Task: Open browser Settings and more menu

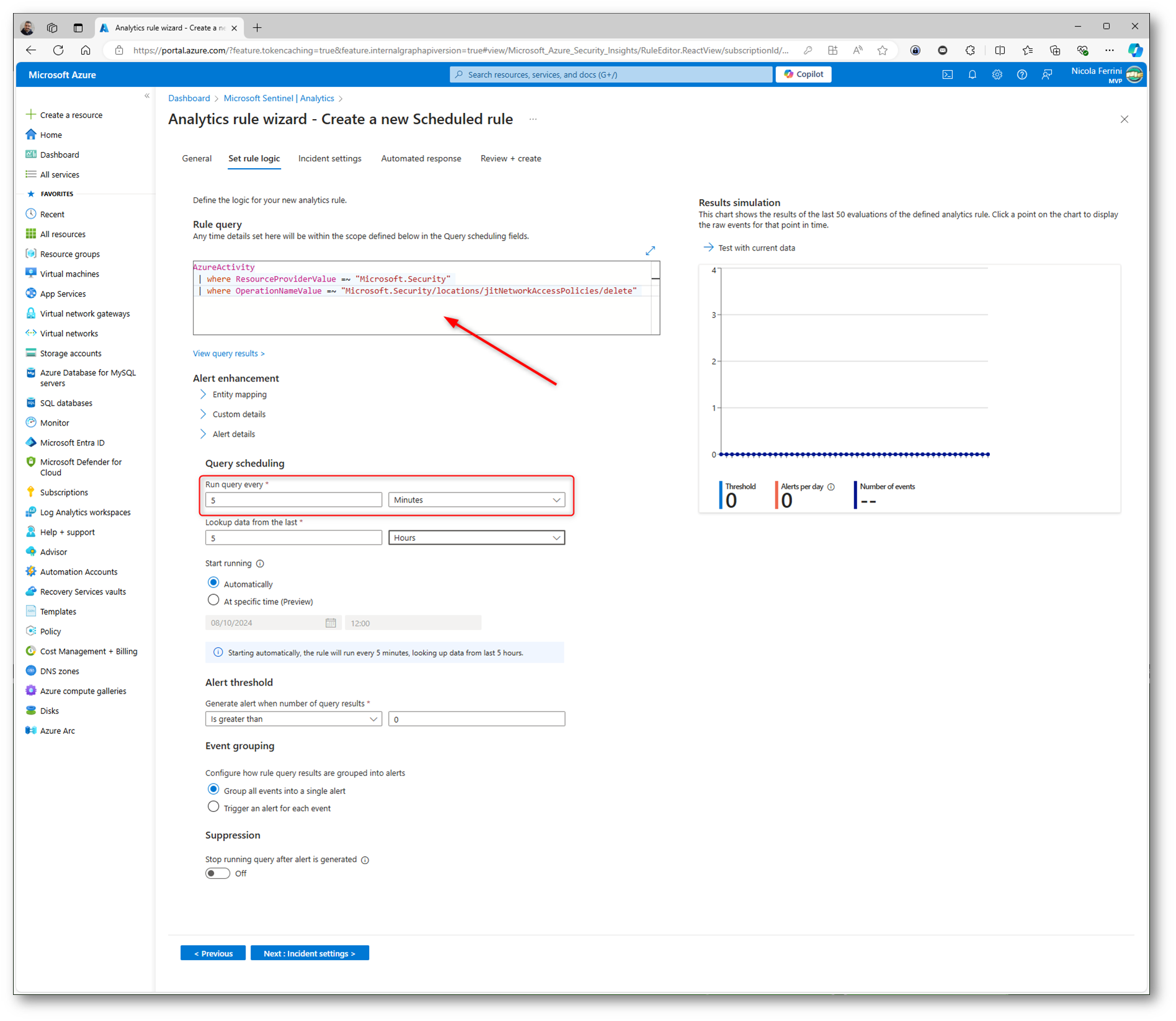Action: pyautogui.click(x=1110, y=50)
